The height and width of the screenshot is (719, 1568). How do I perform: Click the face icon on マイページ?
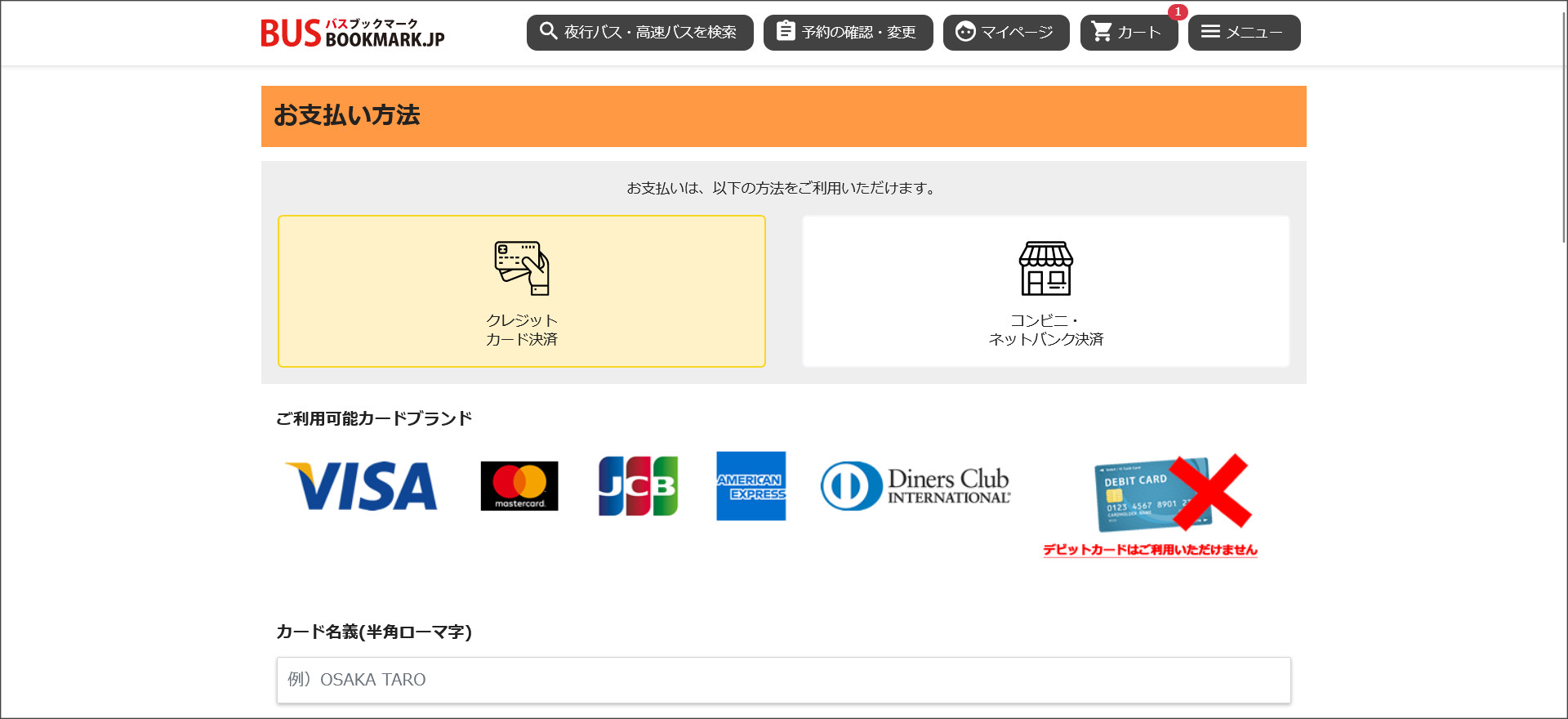(x=965, y=32)
